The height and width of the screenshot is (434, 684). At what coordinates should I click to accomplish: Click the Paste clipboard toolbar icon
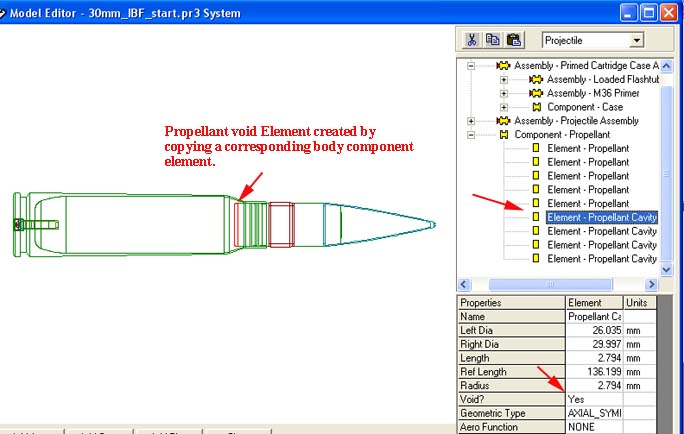point(513,40)
